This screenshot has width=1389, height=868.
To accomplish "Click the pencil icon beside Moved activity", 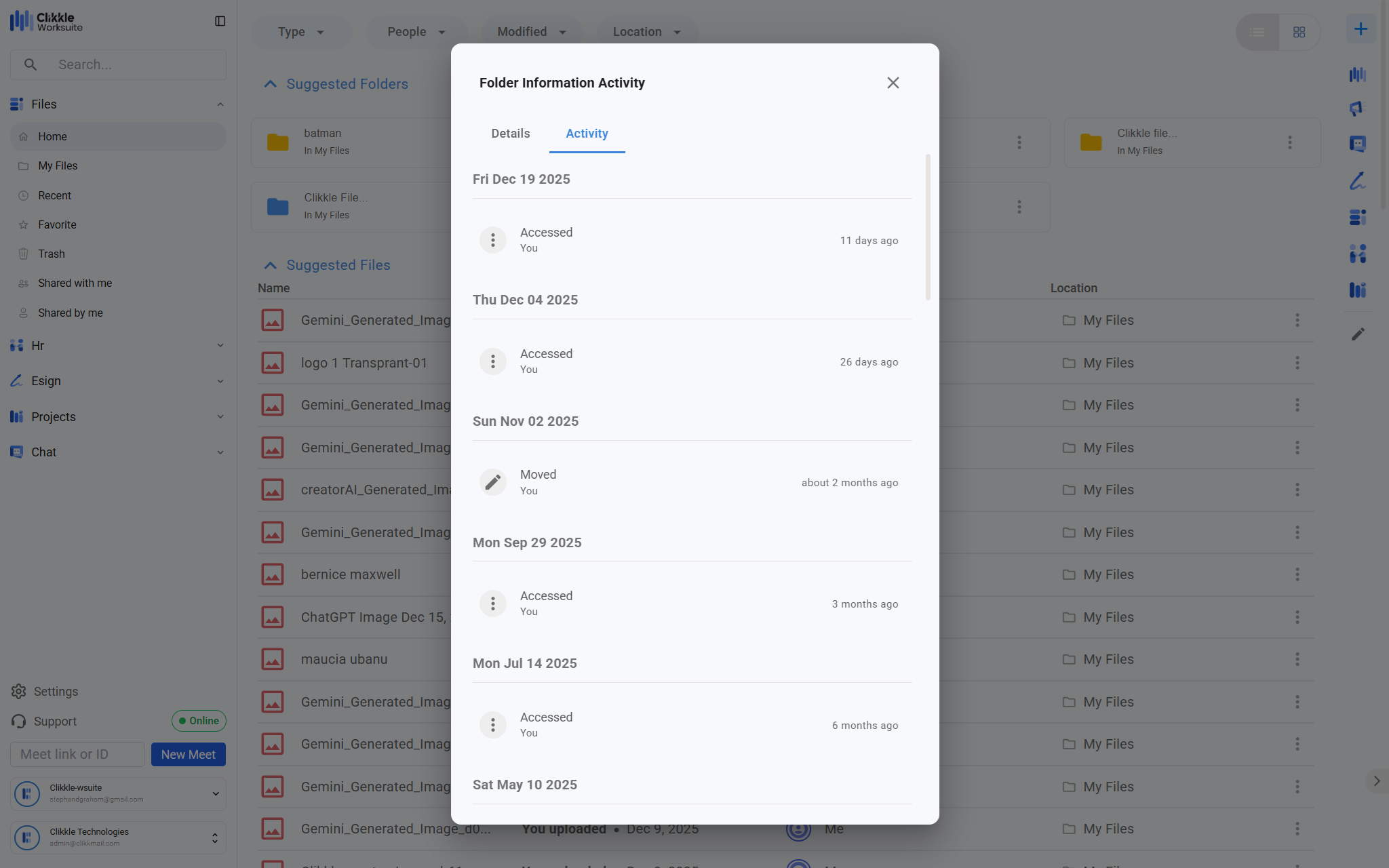I will point(492,482).
